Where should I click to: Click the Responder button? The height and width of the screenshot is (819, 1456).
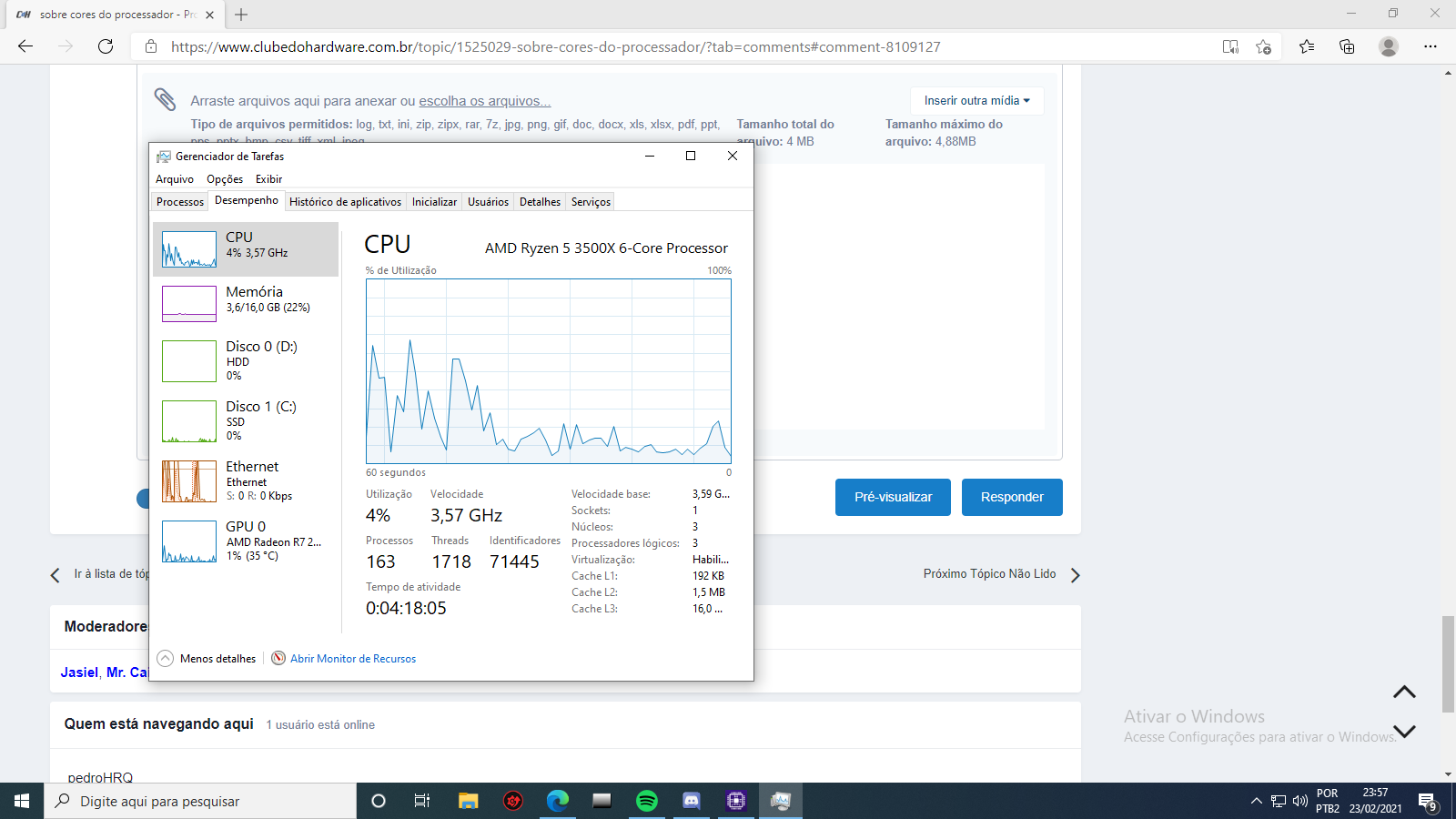(1012, 497)
